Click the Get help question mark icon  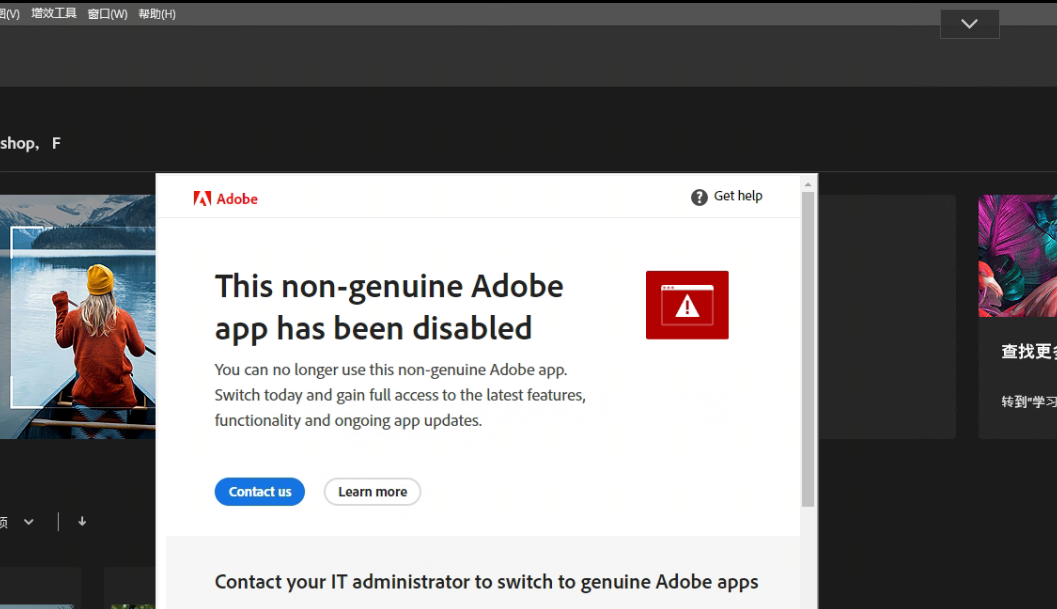click(x=699, y=197)
